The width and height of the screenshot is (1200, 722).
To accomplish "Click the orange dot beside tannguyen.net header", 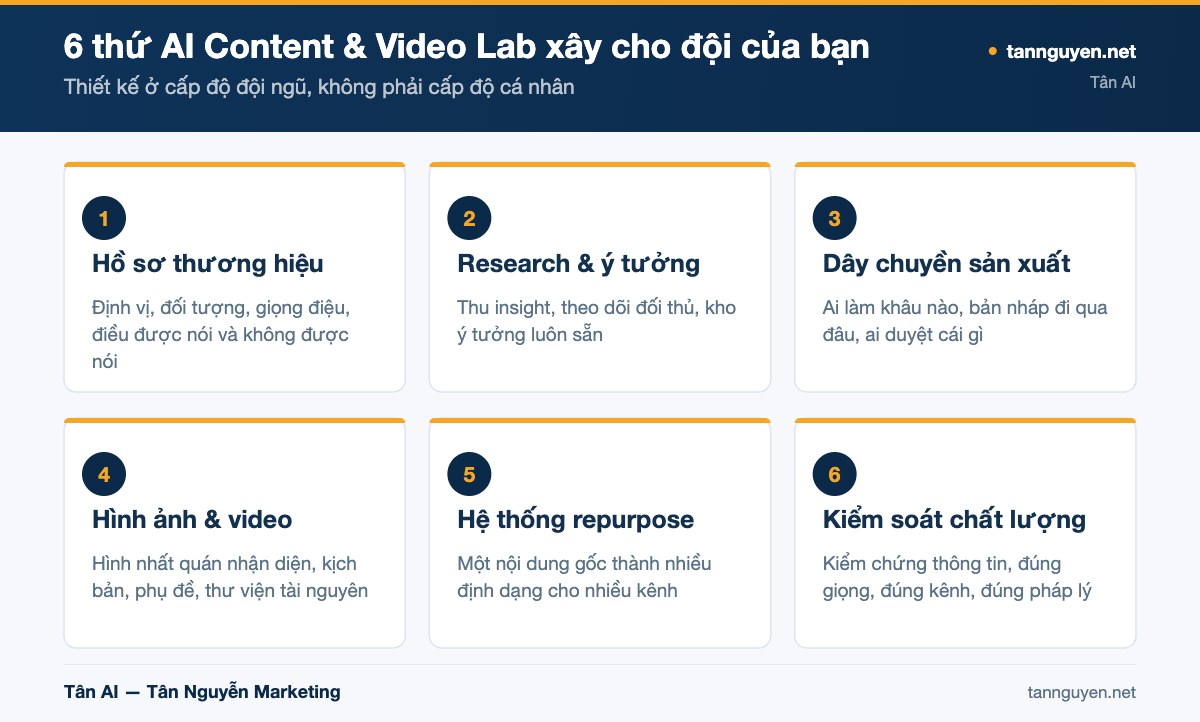I will coord(992,51).
